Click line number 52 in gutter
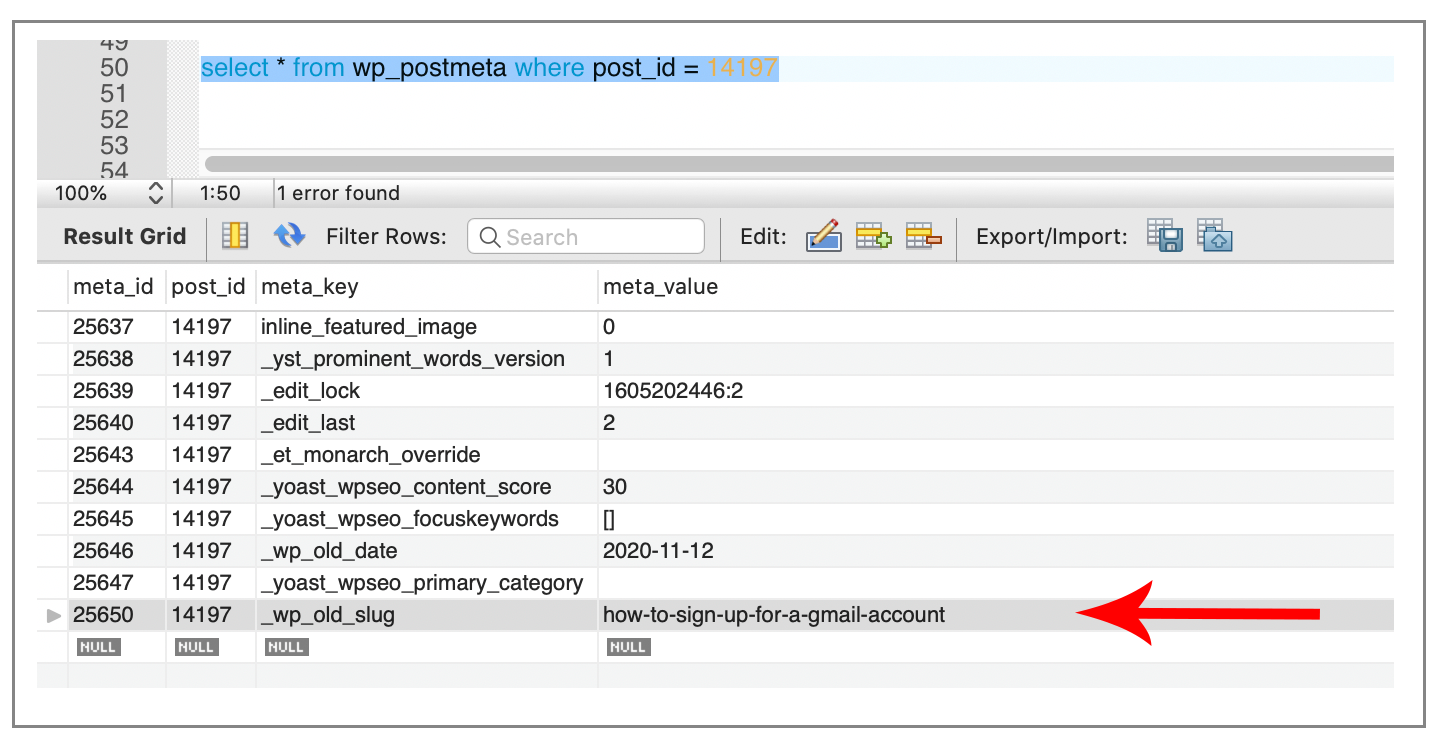This screenshot has width=1440, height=740. [115, 120]
